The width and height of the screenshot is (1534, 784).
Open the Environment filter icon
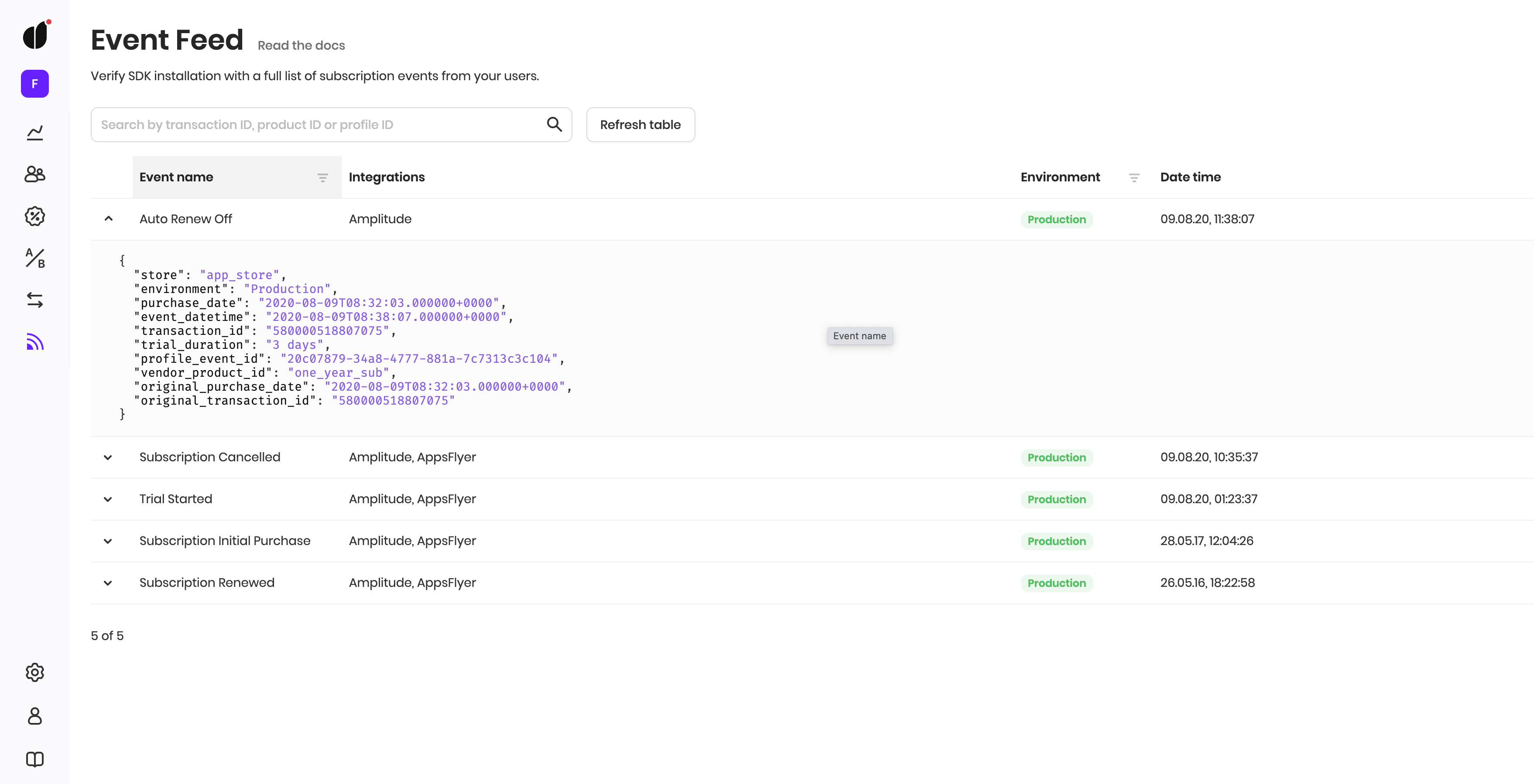tap(1134, 177)
